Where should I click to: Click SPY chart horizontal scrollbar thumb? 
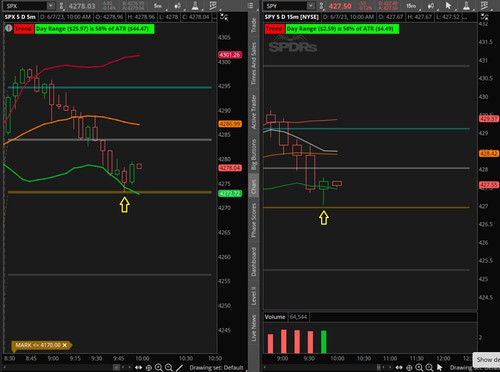pos(378,367)
